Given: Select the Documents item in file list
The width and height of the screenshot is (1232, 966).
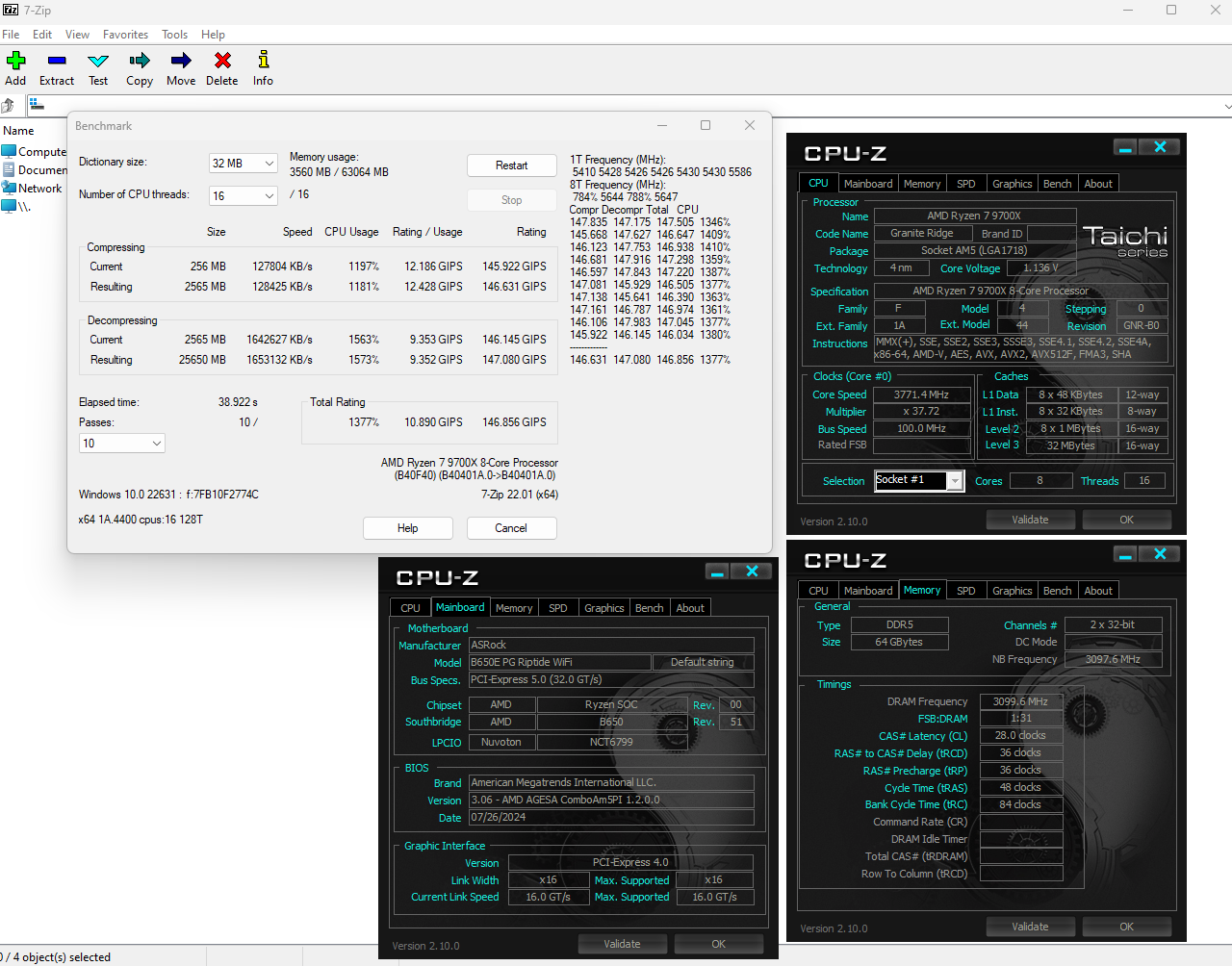Looking at the screenshot, I should (35, 170).
